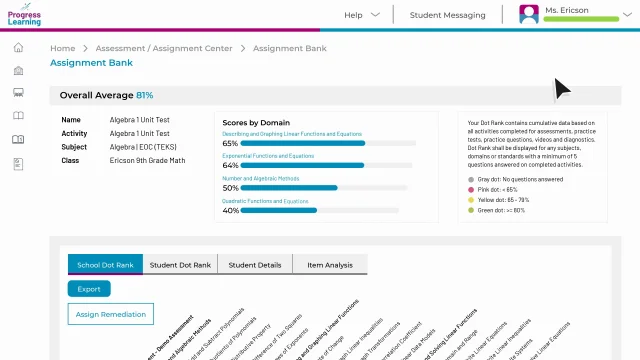The height and width of the screenshot is (360, 640).
Task: Select the School Dot Rank tab
Action: 105,264
